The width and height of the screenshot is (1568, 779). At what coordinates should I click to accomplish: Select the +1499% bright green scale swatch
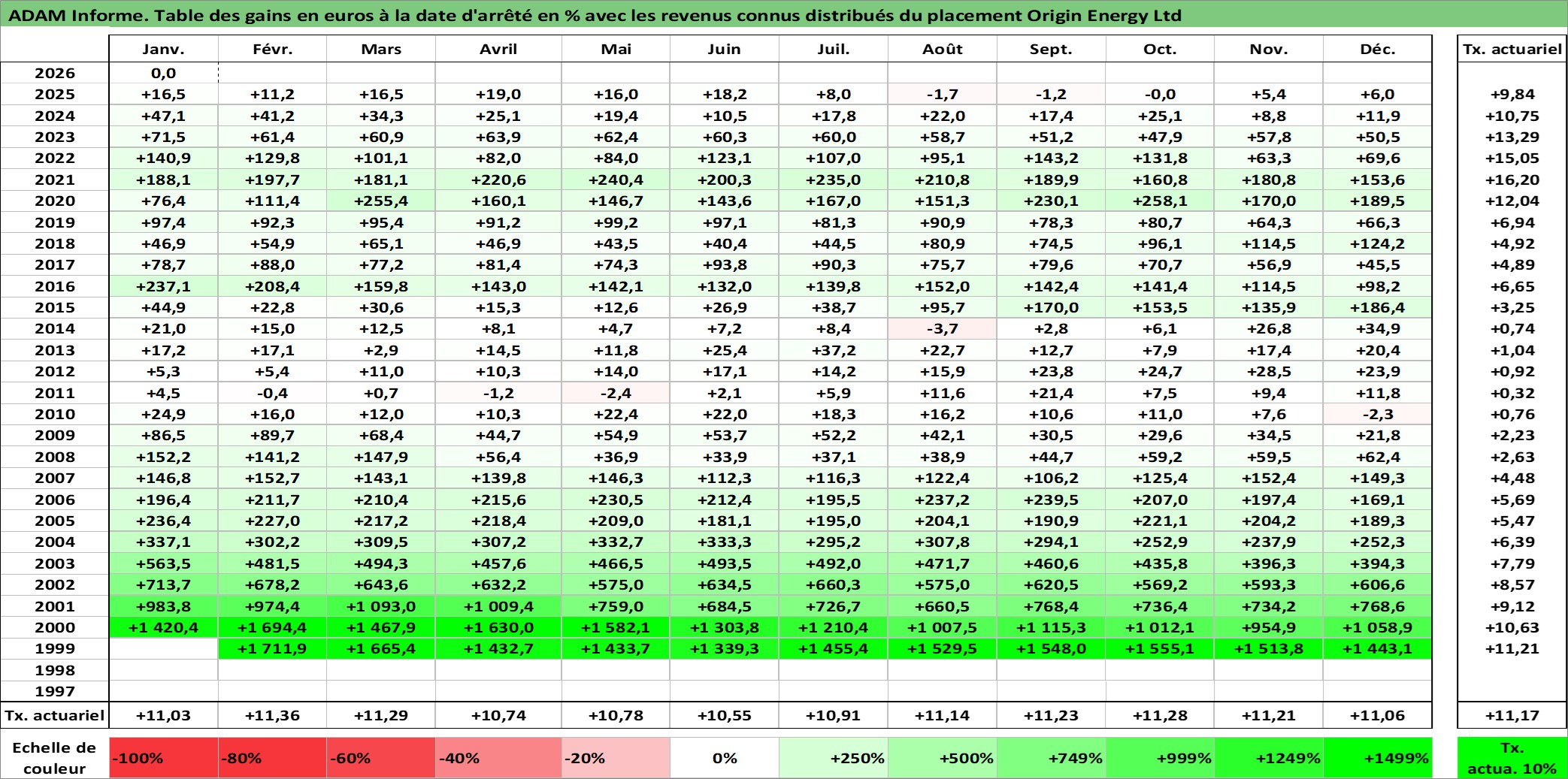[x=1378, y=758]
